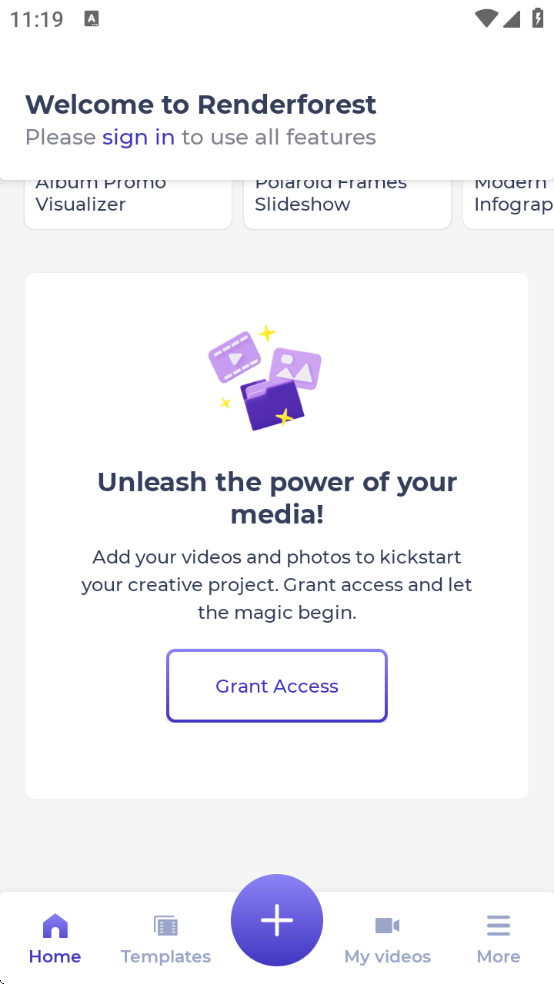
Task: Tap the battery charging status icon
Action: click(538, 18)
